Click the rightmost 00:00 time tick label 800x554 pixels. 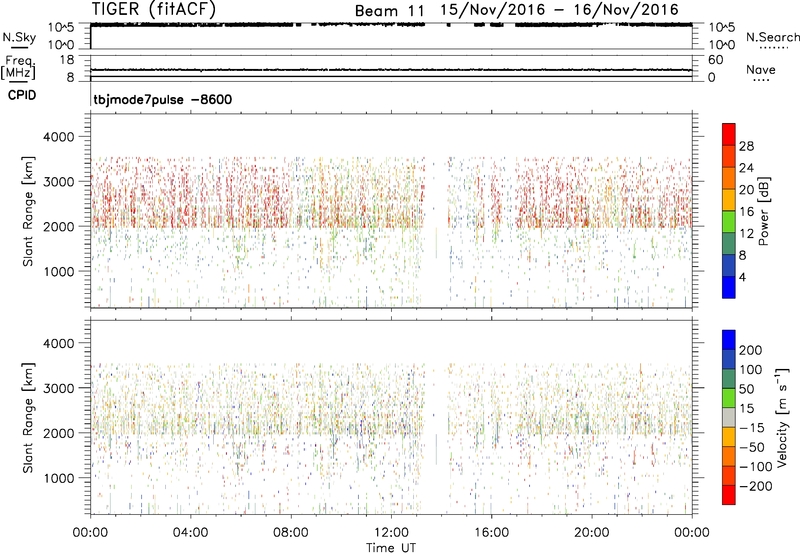coord(692,533)
